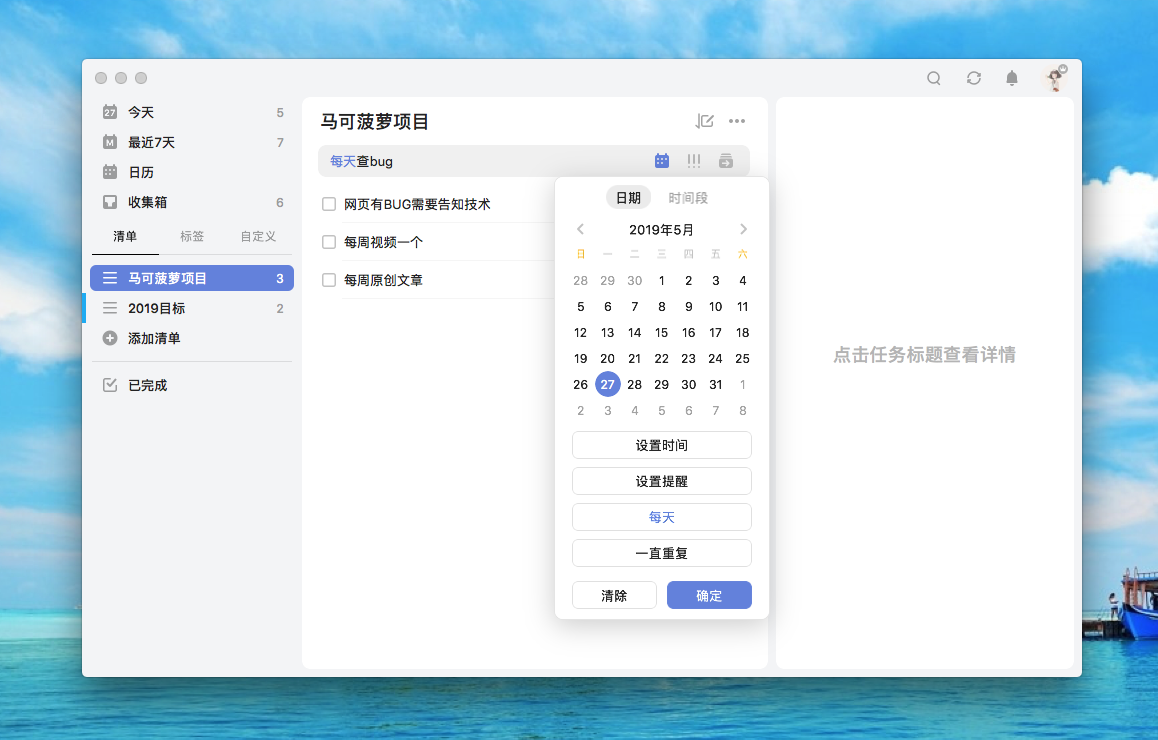Select date 13 in the calendar
Image resolution: width=1158 pixels, height=740 pixels.
click(x=608, y=332)
